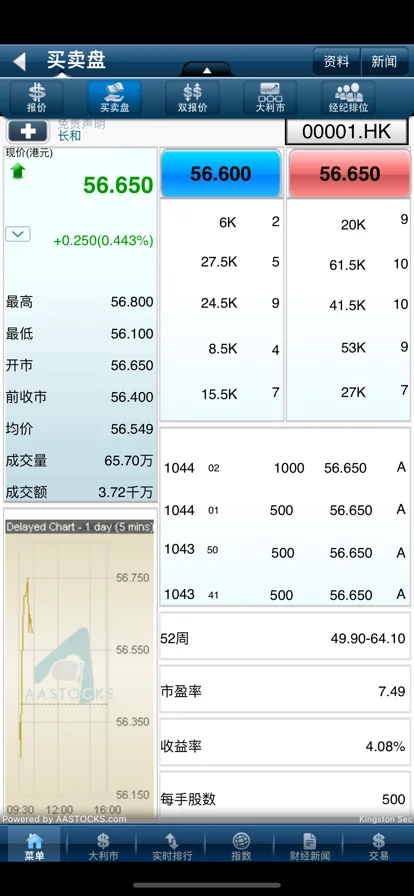Tap the back arrow icon
Image resolution: width=414 pixels, height=896 pixels.
pyautogui.click(x=20, y=61)
